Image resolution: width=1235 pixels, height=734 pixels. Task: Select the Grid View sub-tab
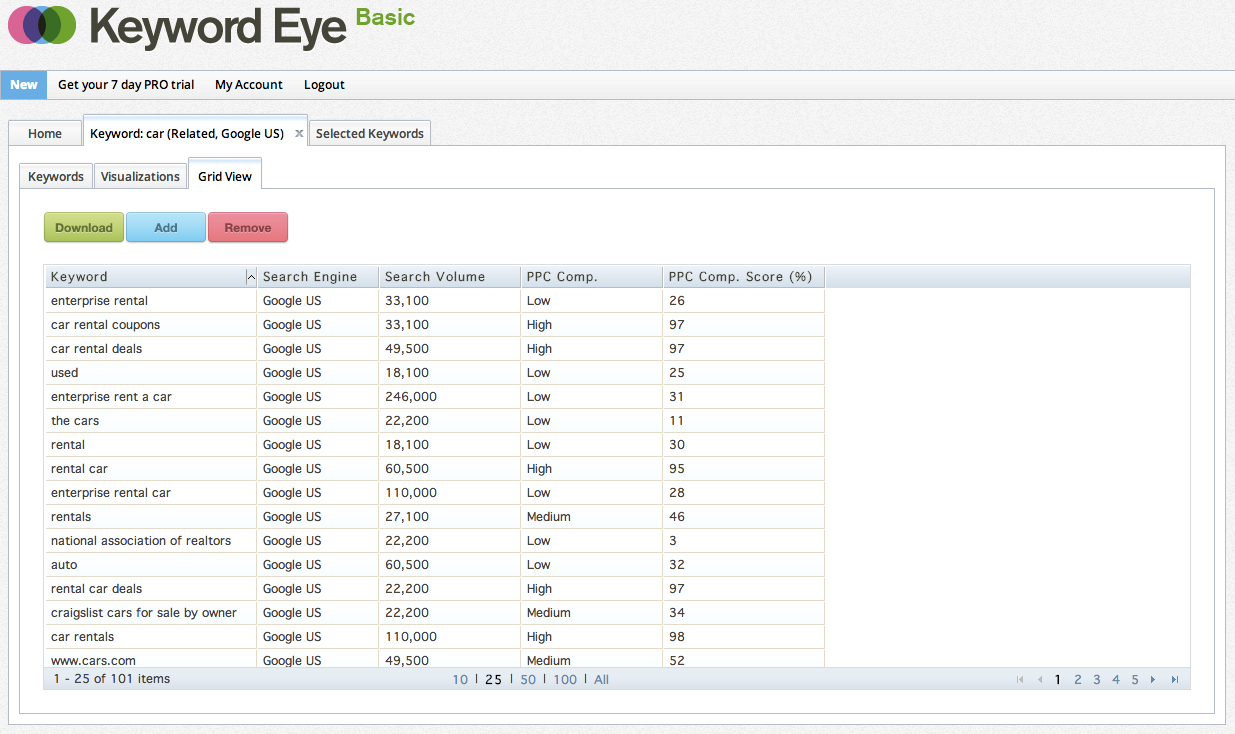click(x=225, y=176)
